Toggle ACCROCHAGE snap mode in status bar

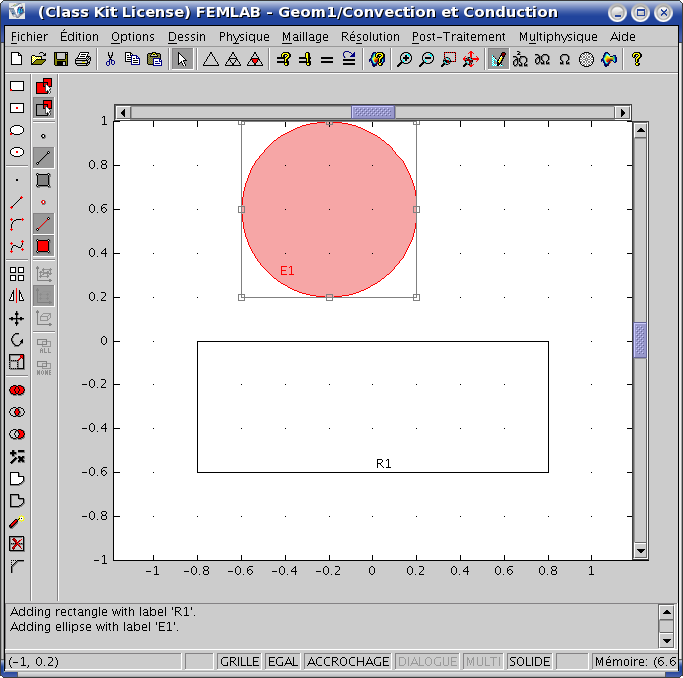(x=348, y=662)
